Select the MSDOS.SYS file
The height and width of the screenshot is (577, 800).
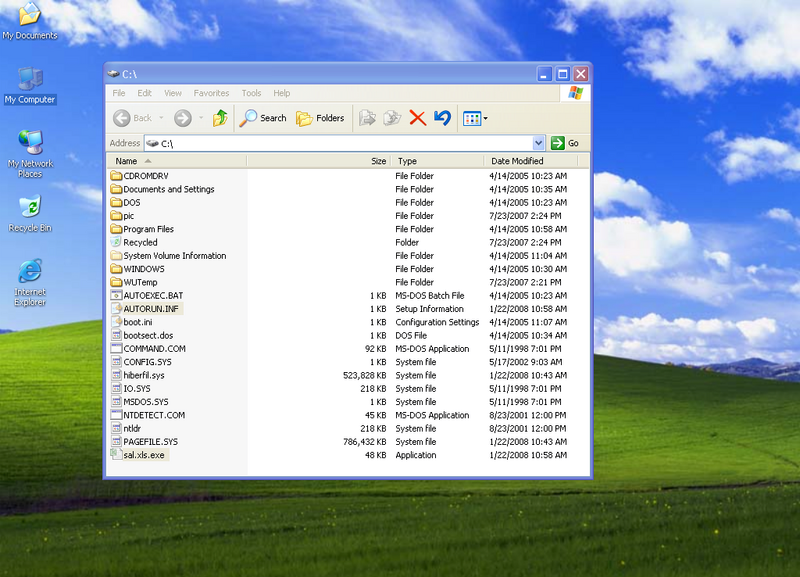tap(139, 402)
